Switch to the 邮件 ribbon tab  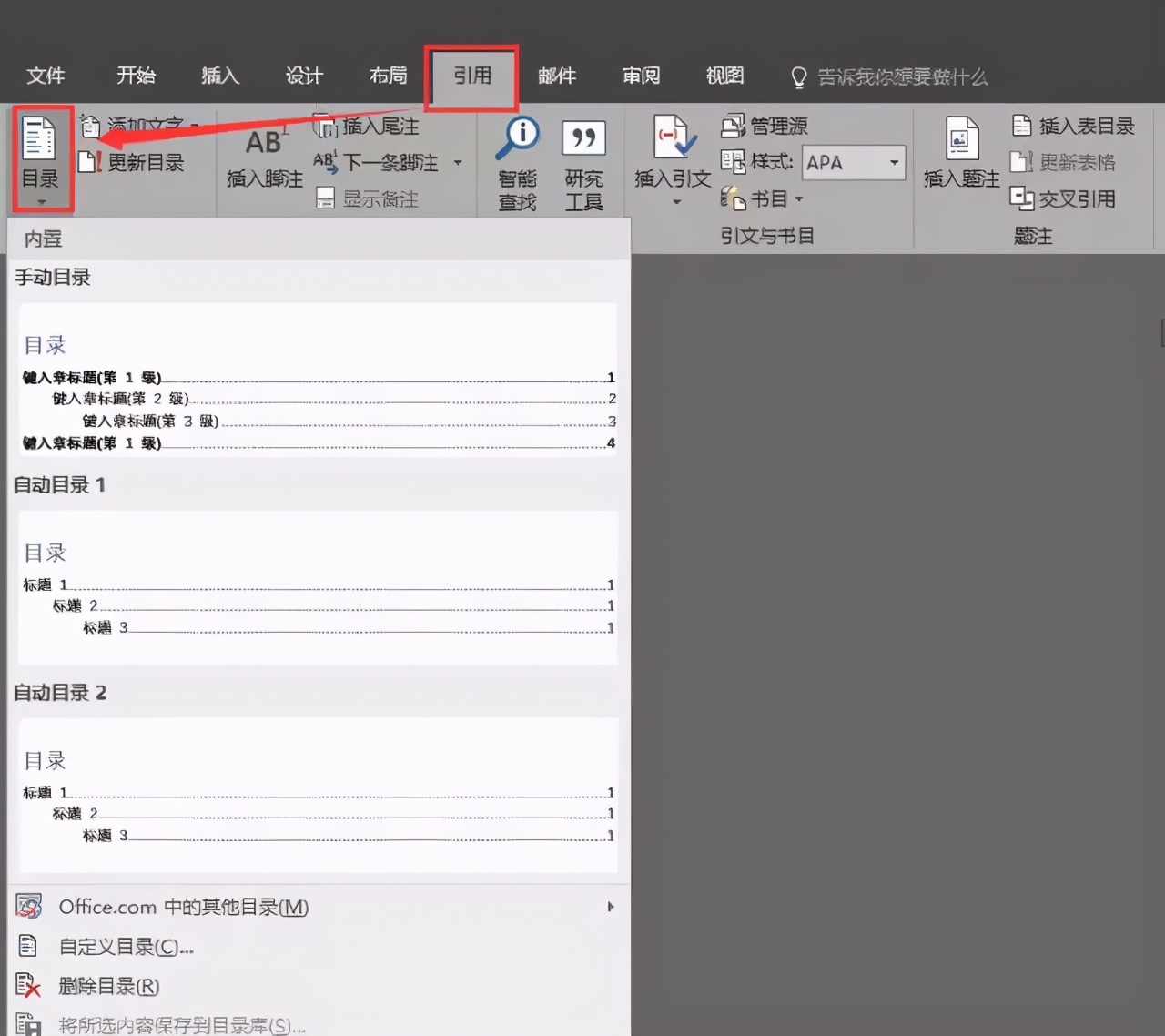coord(557,76)
